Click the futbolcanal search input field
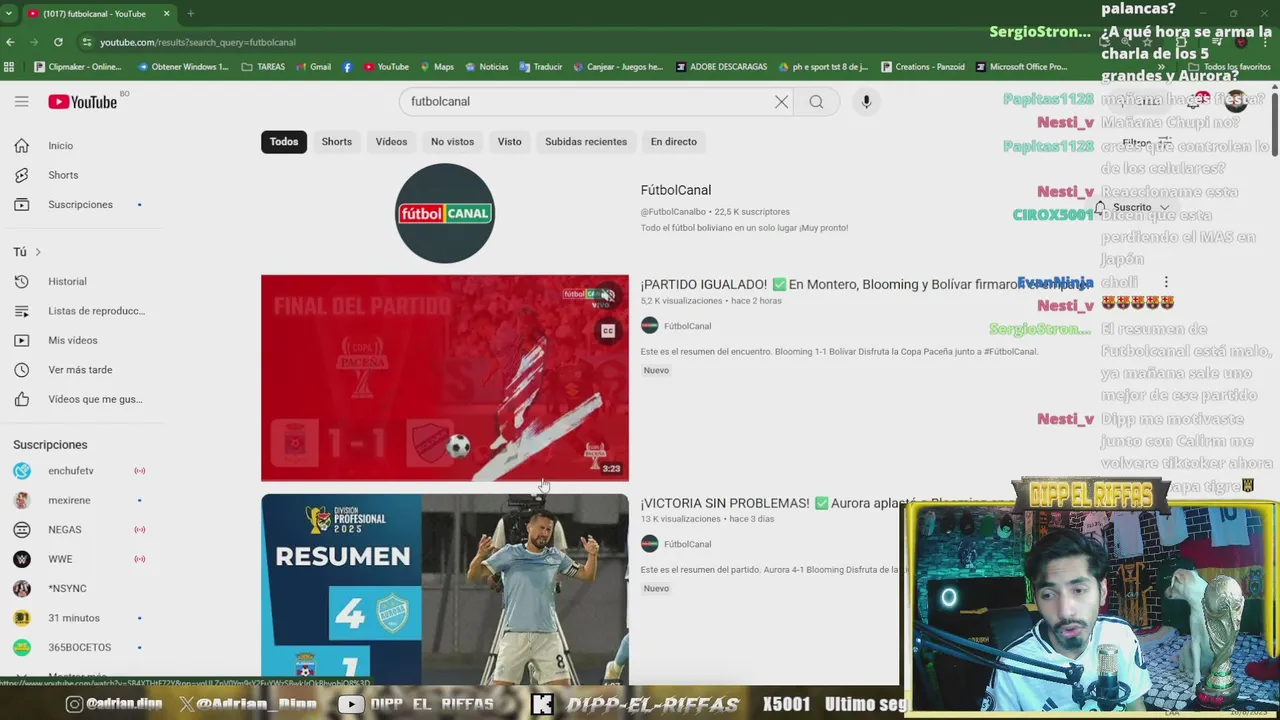Viewport: 1280px width, 720px height. (590, 101)
